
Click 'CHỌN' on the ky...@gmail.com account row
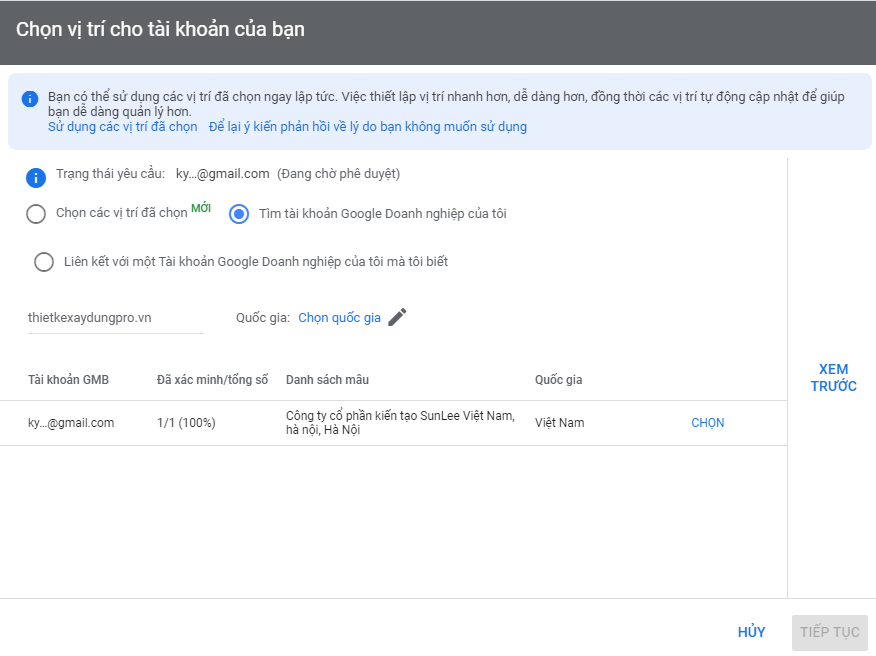click(x=707, y=423)
